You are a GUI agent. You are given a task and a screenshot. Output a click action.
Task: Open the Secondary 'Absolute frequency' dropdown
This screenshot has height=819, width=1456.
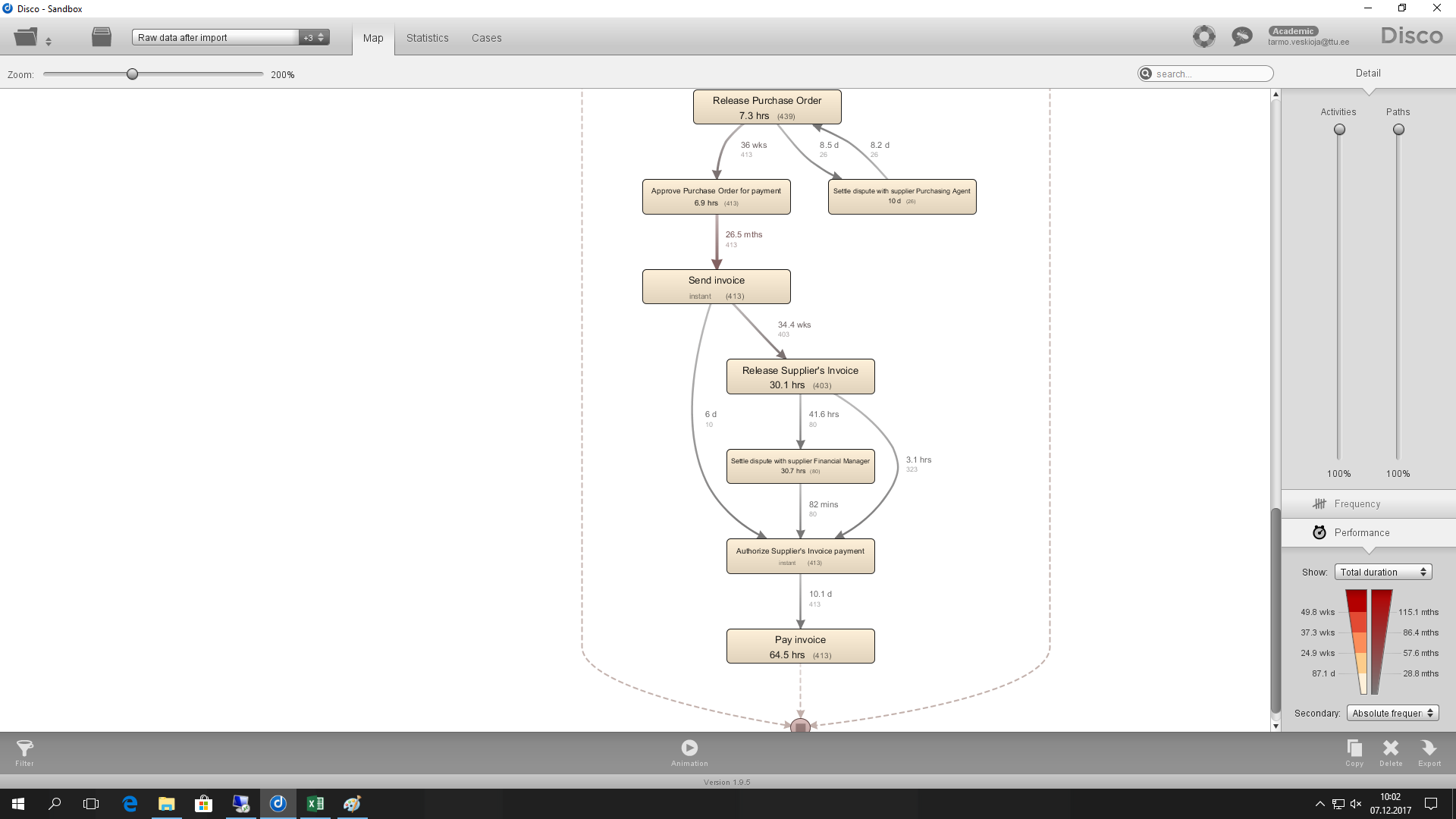pyautogui.click(x=1393, y=714)
